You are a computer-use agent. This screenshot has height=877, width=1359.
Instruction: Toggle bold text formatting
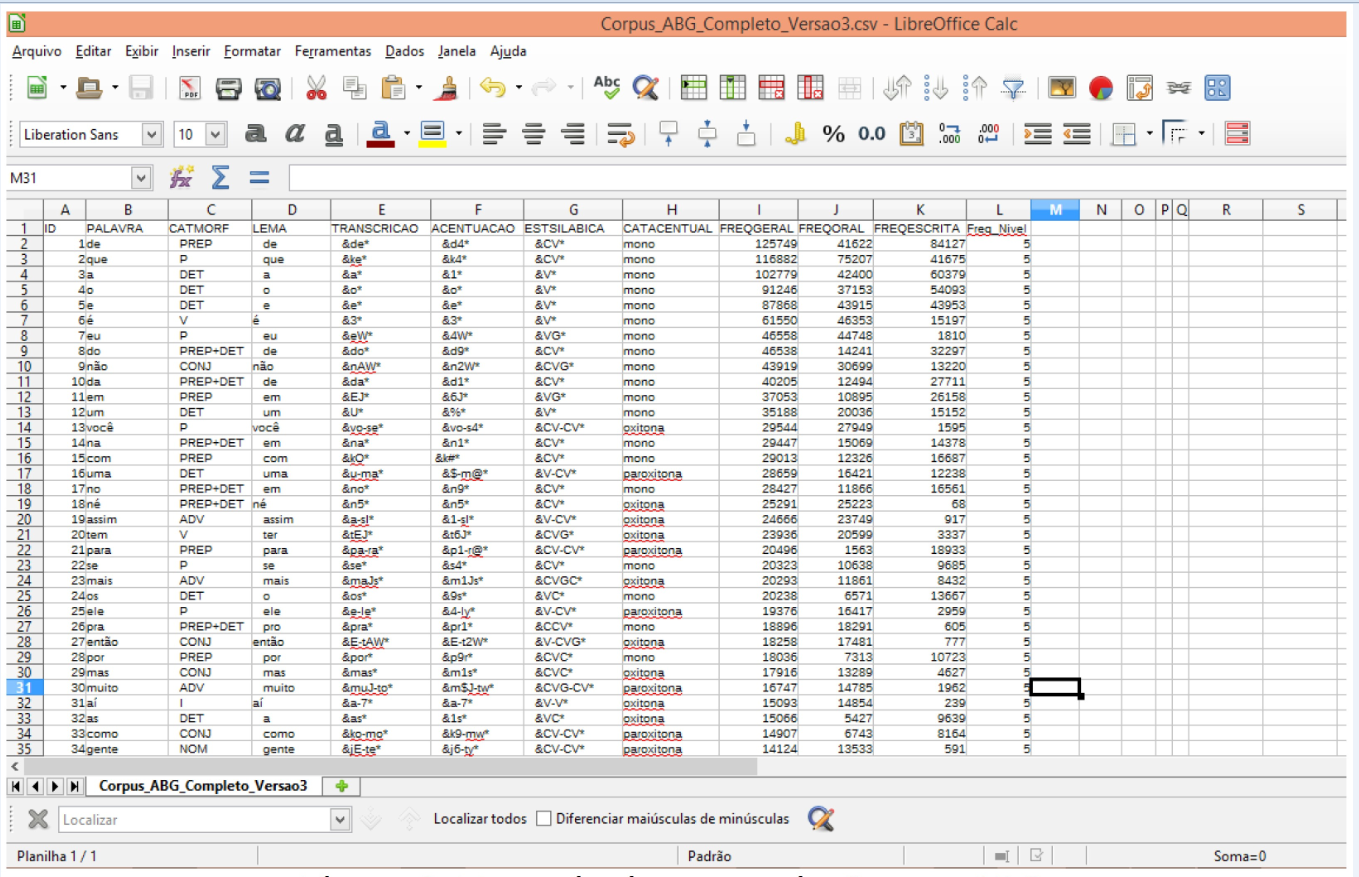click(256, 134)
